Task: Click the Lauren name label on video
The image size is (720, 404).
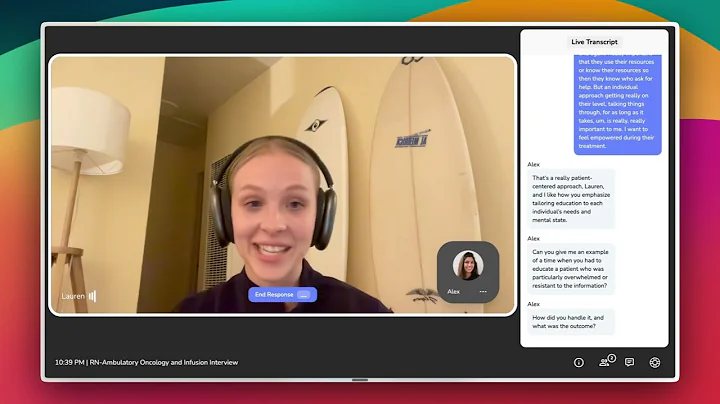Action: (x=73, y=296)
